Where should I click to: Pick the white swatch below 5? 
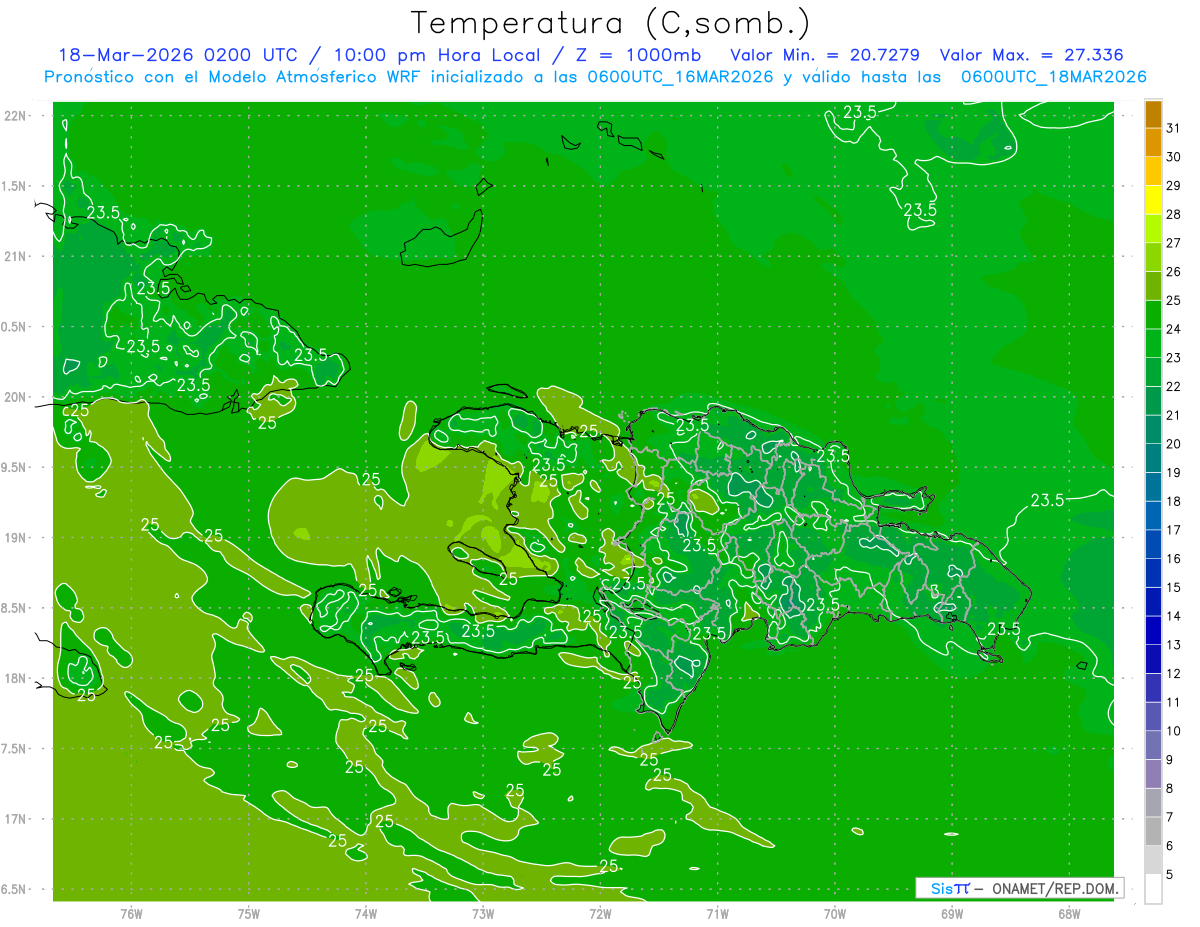point(1153,889)
